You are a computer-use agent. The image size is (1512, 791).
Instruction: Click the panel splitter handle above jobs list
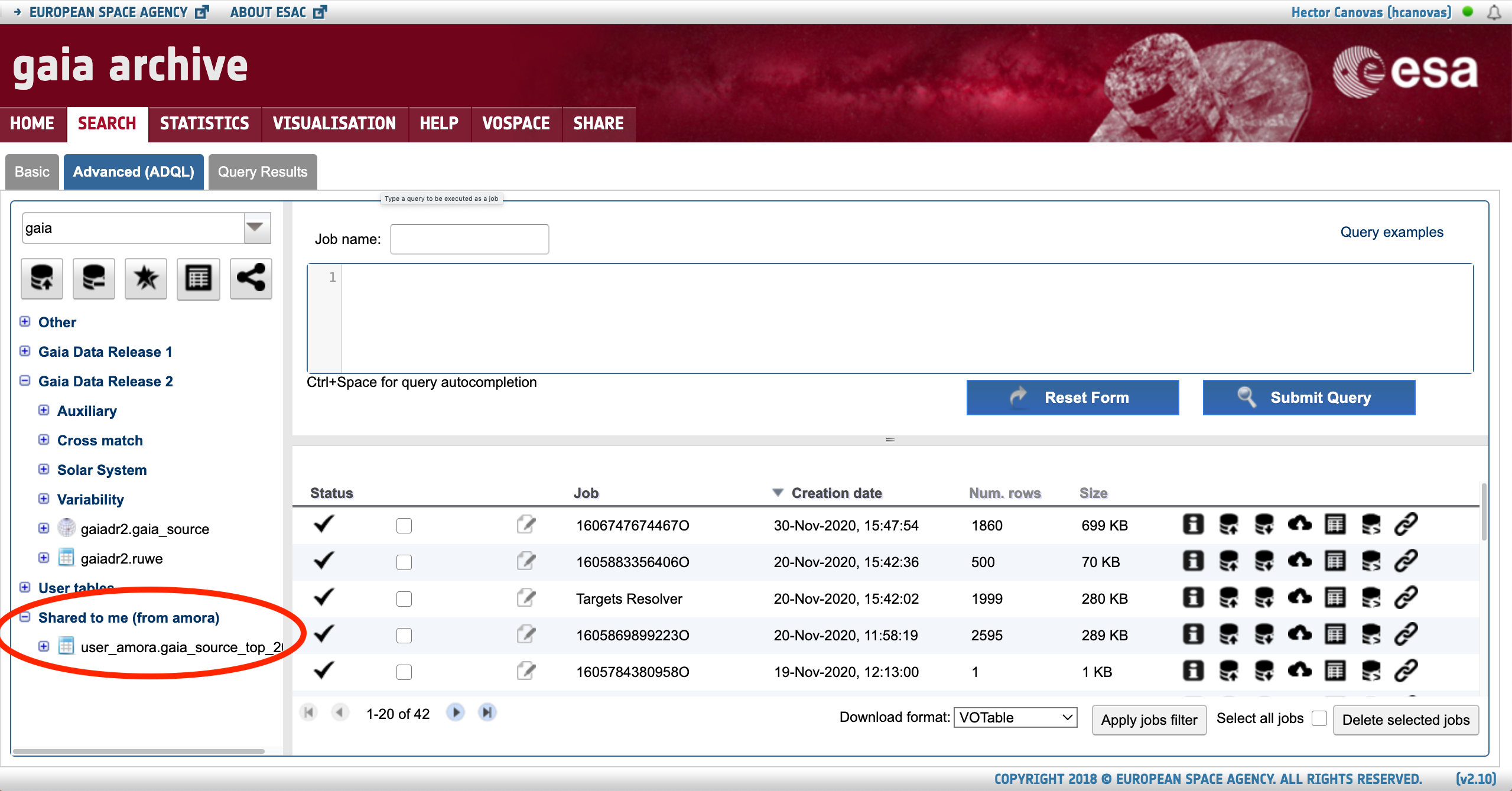[890, 440]
